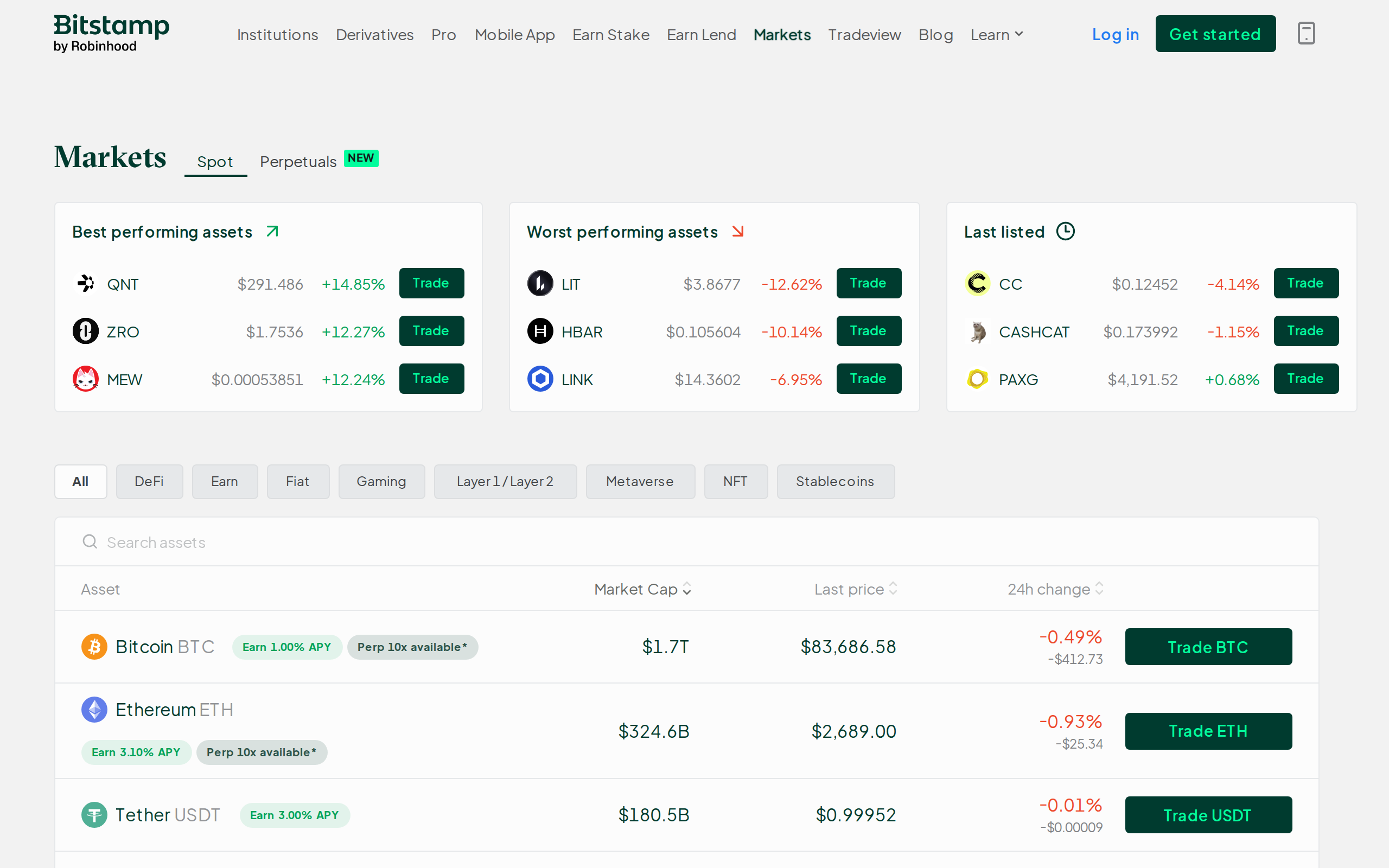Image resolution: width=1389 pixels, height=868 pixels.
Task: Sort table by Market Cap
Action: click(x=643, y=589)
